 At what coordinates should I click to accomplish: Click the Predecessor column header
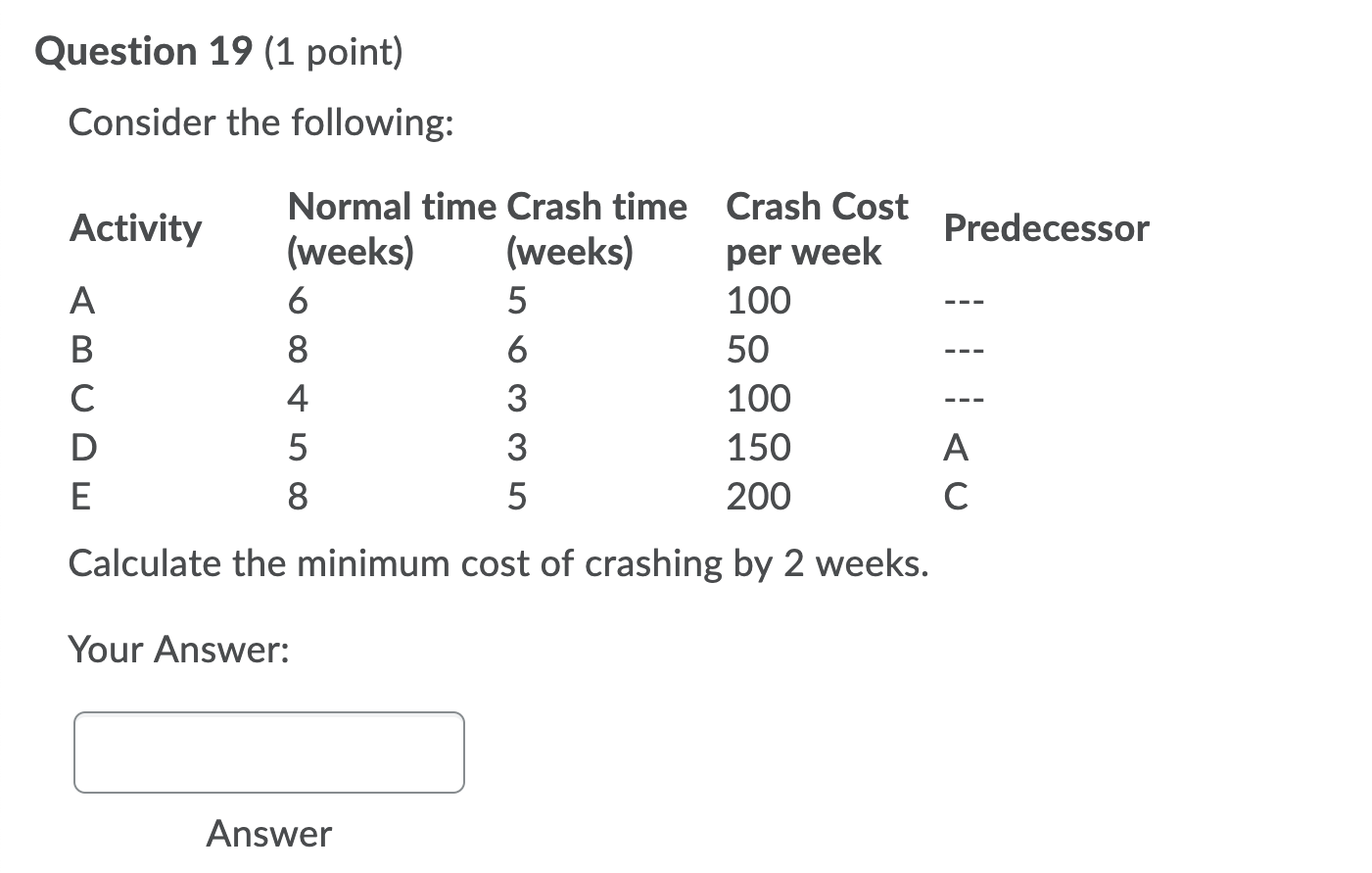[x=1045, y=228]
